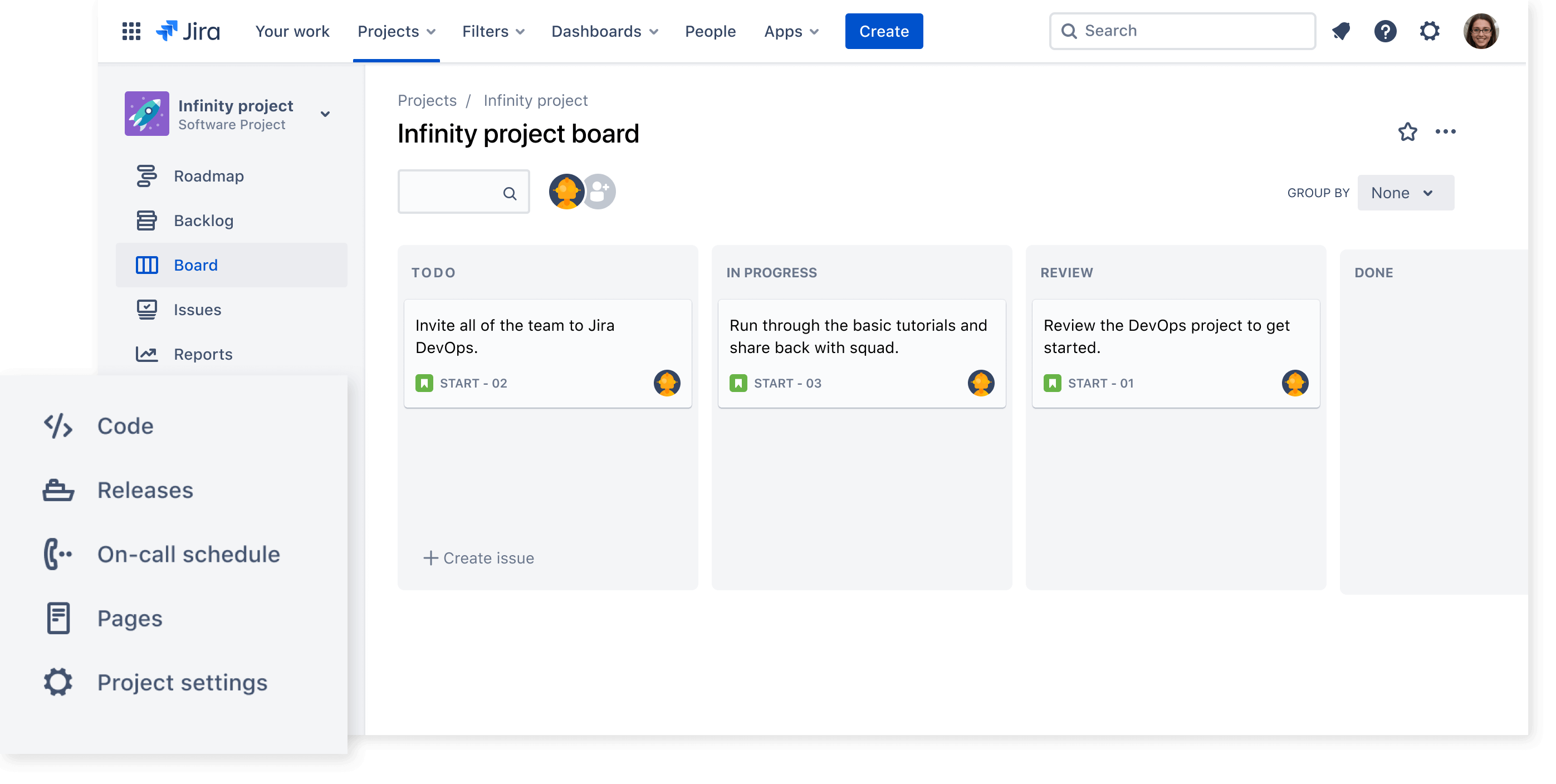The width and height of the screenshot is (1556, 784).
Task: Click the Issues icon in sidebar
Action: [x=147, y=309]
